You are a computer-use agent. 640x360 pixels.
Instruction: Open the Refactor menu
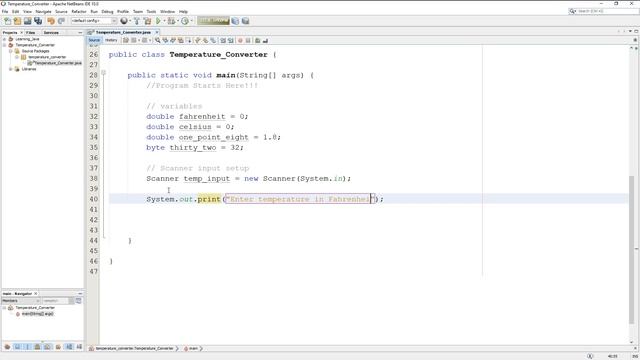pos(79,11)
